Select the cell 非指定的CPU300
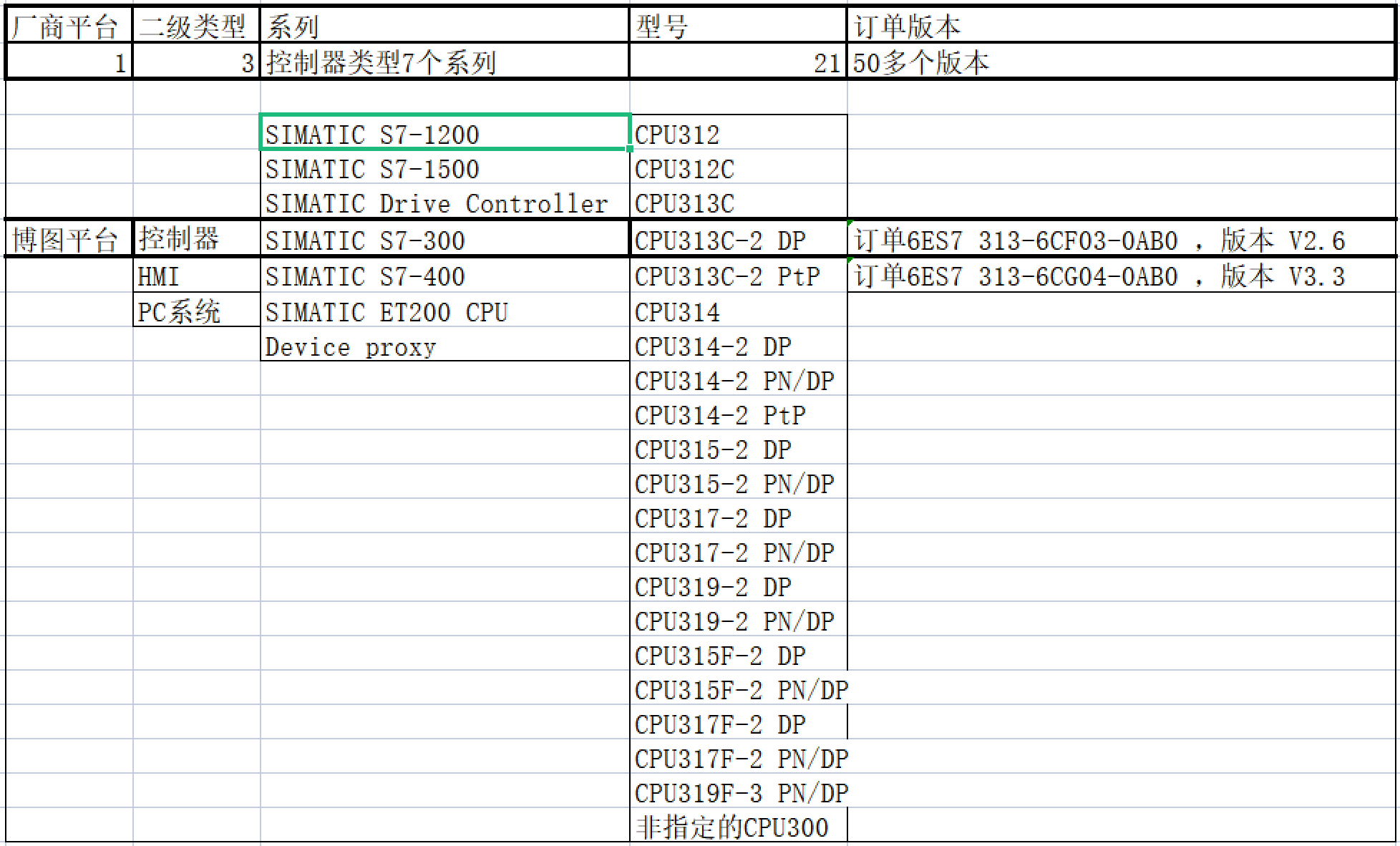This screenshot has height=846, width=1400. [738, 825]
